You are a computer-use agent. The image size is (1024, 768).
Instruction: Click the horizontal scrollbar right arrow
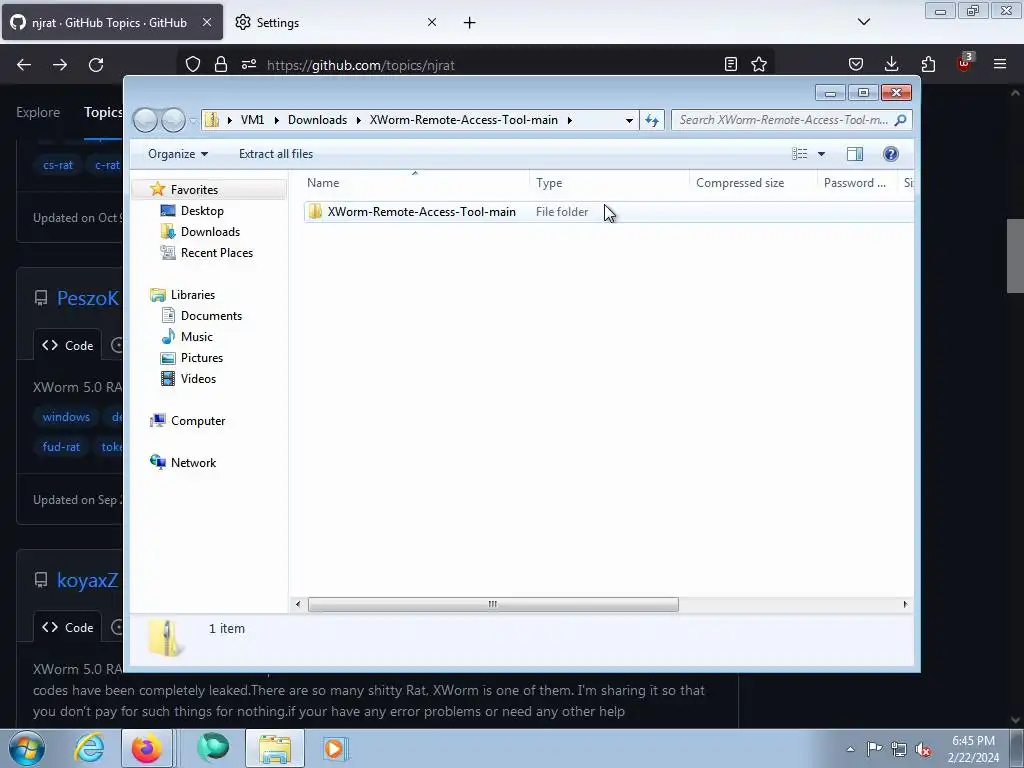(905, 604)
